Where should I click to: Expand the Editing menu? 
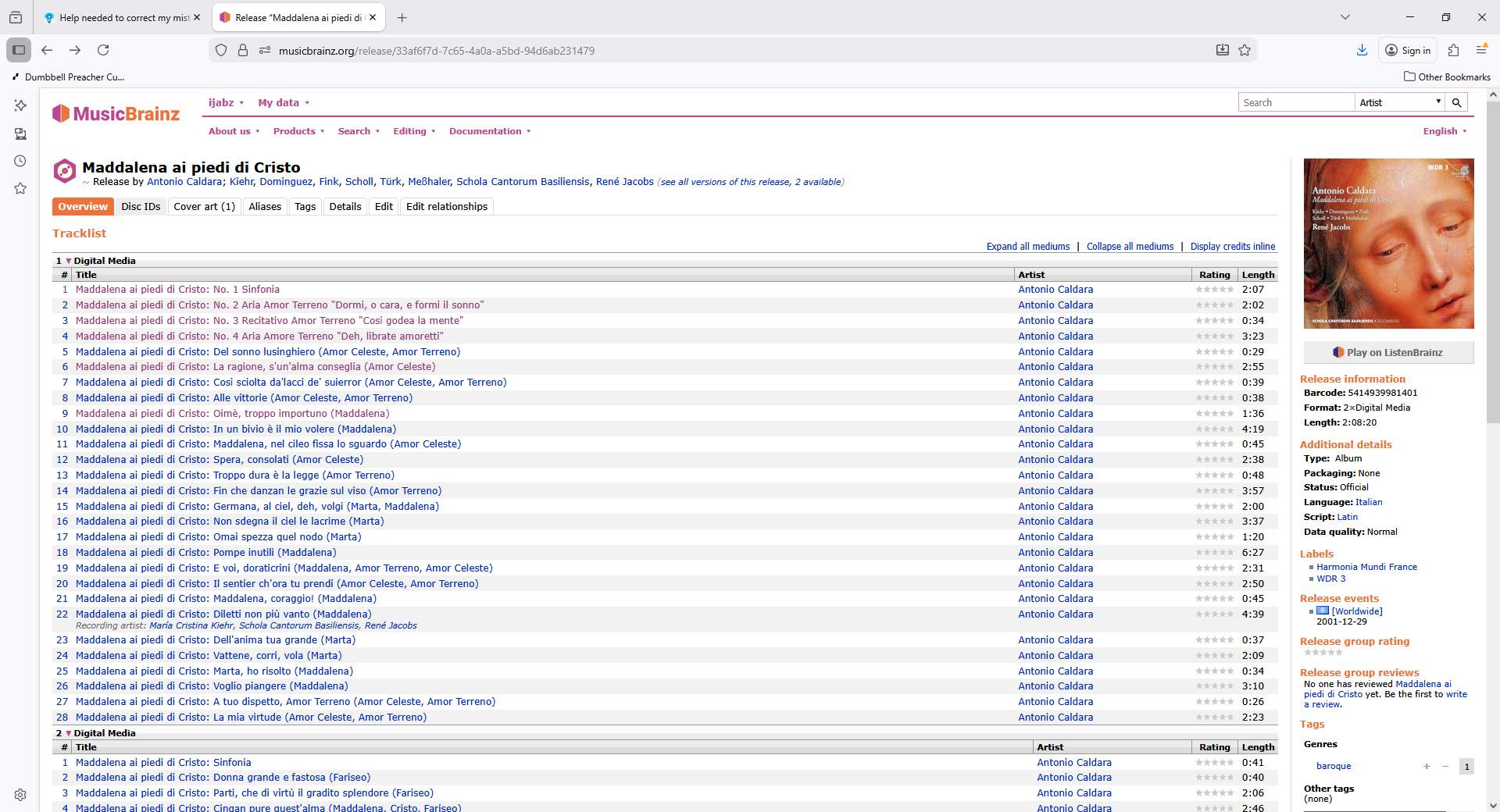(414, 131)
